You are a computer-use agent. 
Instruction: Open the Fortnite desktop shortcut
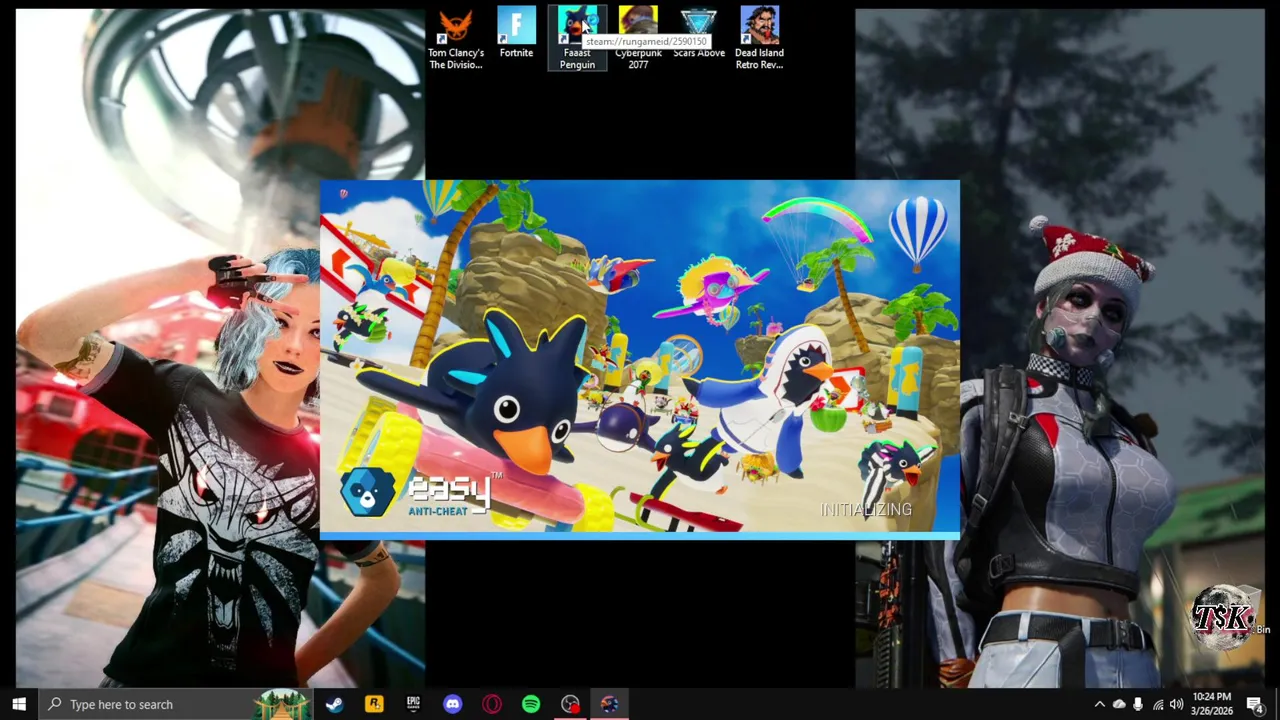(516, 33)
